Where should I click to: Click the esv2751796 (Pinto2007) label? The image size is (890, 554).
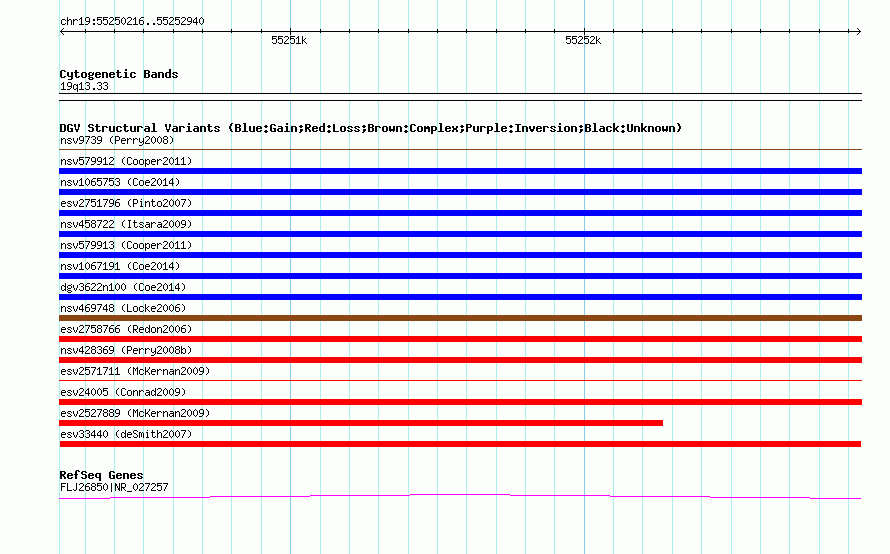pyautogui.click(x=126, y=203)
